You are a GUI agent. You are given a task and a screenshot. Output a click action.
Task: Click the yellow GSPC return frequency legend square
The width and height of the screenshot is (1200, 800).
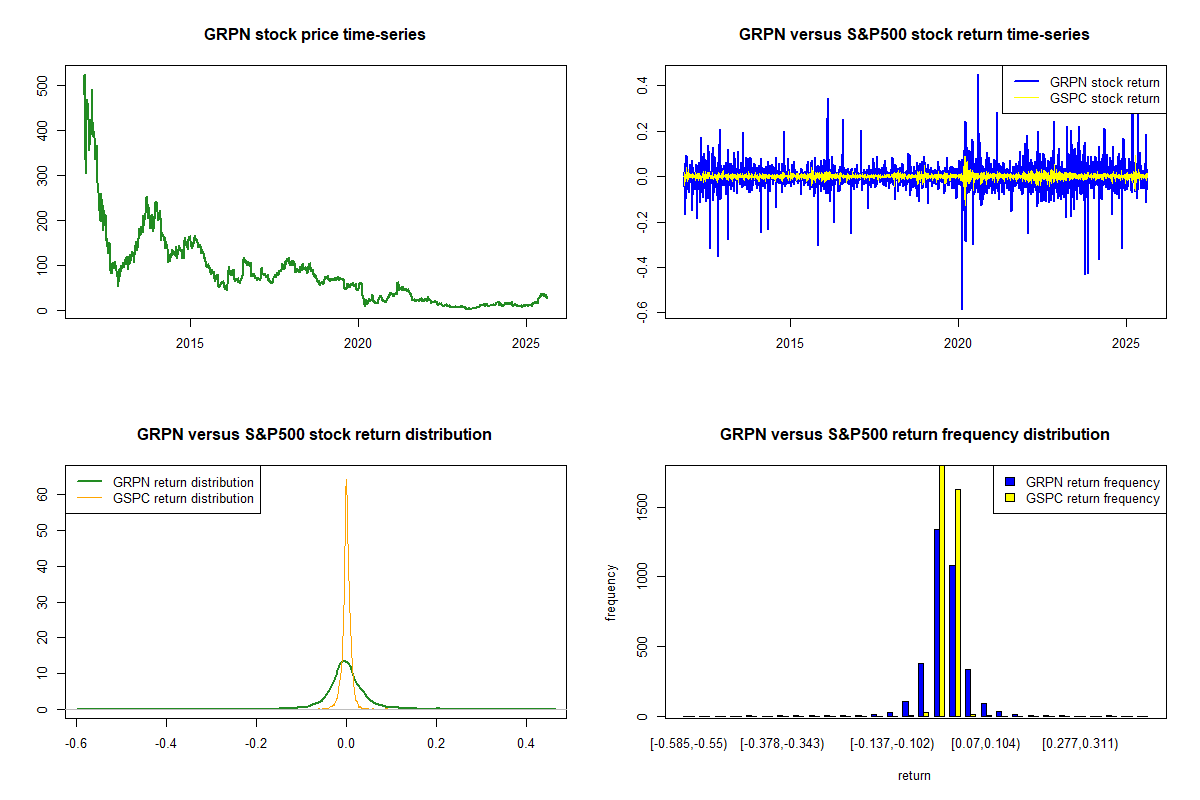[1010, 498]
